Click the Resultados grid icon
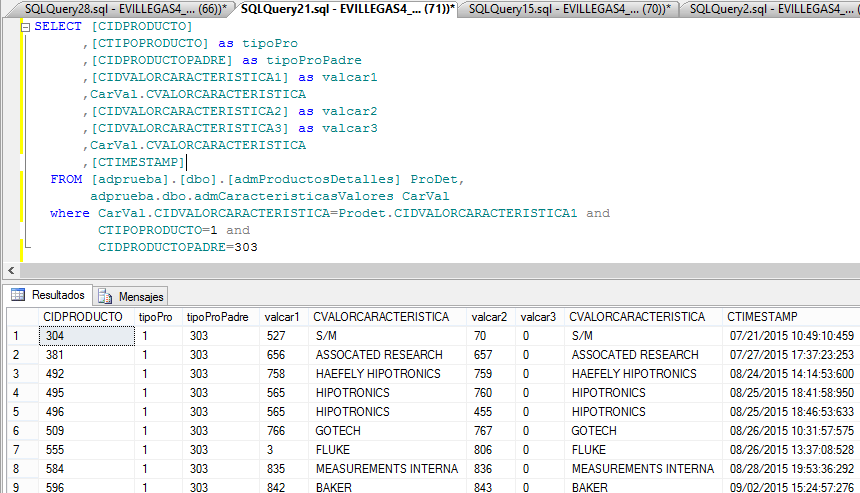The image size is (860, 493). 18,294
